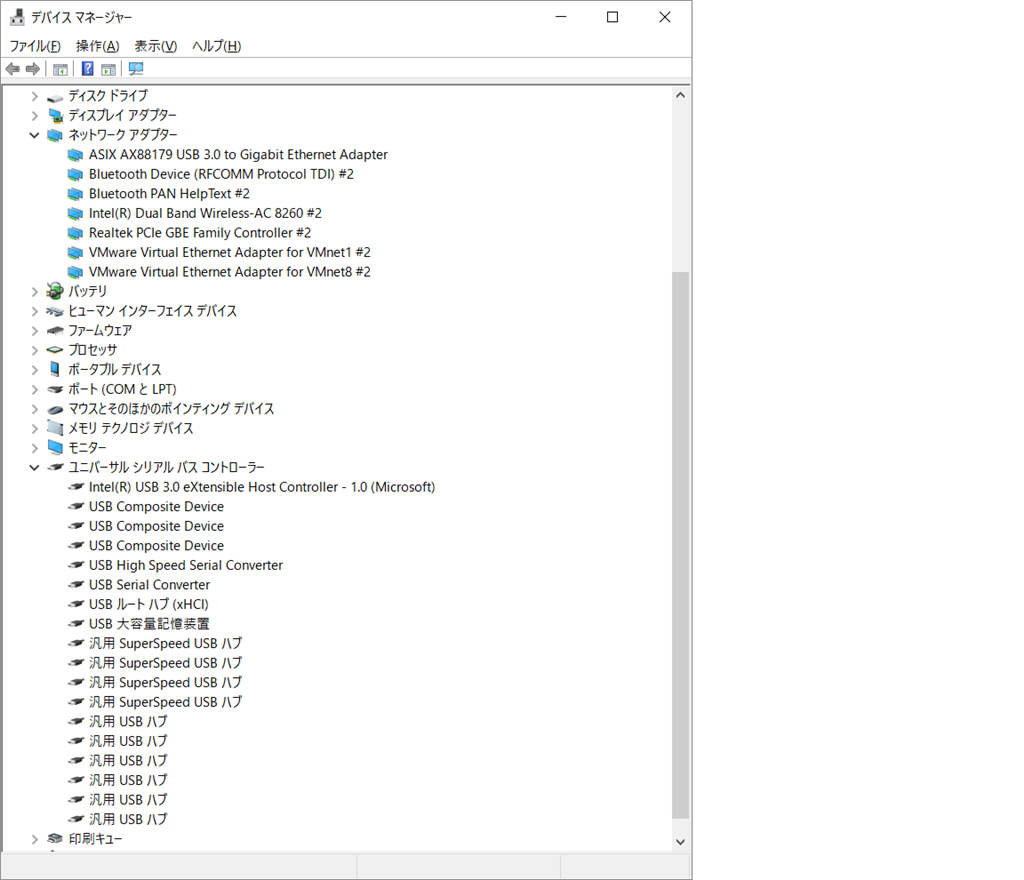Click the scrollbar up arrow
This screenshot has width=1024, height=880.
pos(680,95)
